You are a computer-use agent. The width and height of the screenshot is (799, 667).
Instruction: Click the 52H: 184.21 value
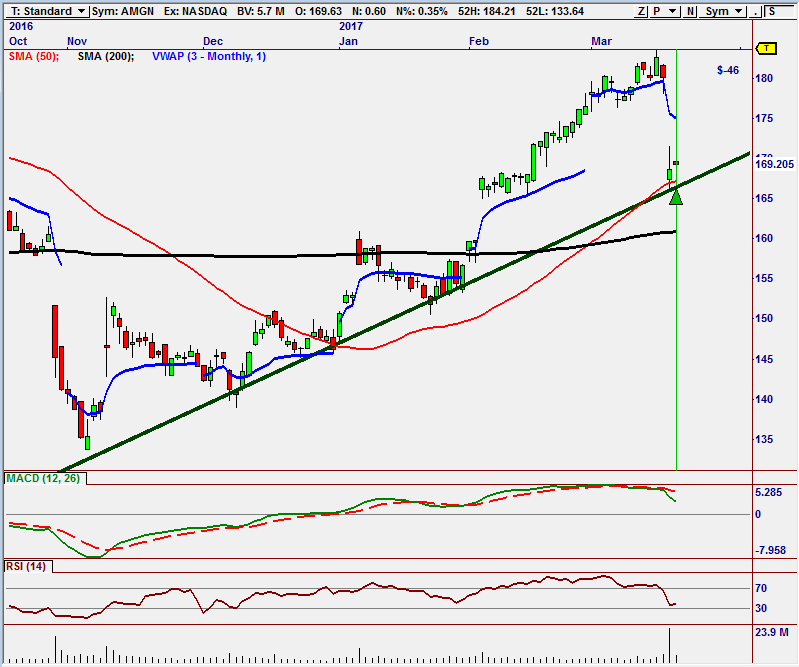487,11
